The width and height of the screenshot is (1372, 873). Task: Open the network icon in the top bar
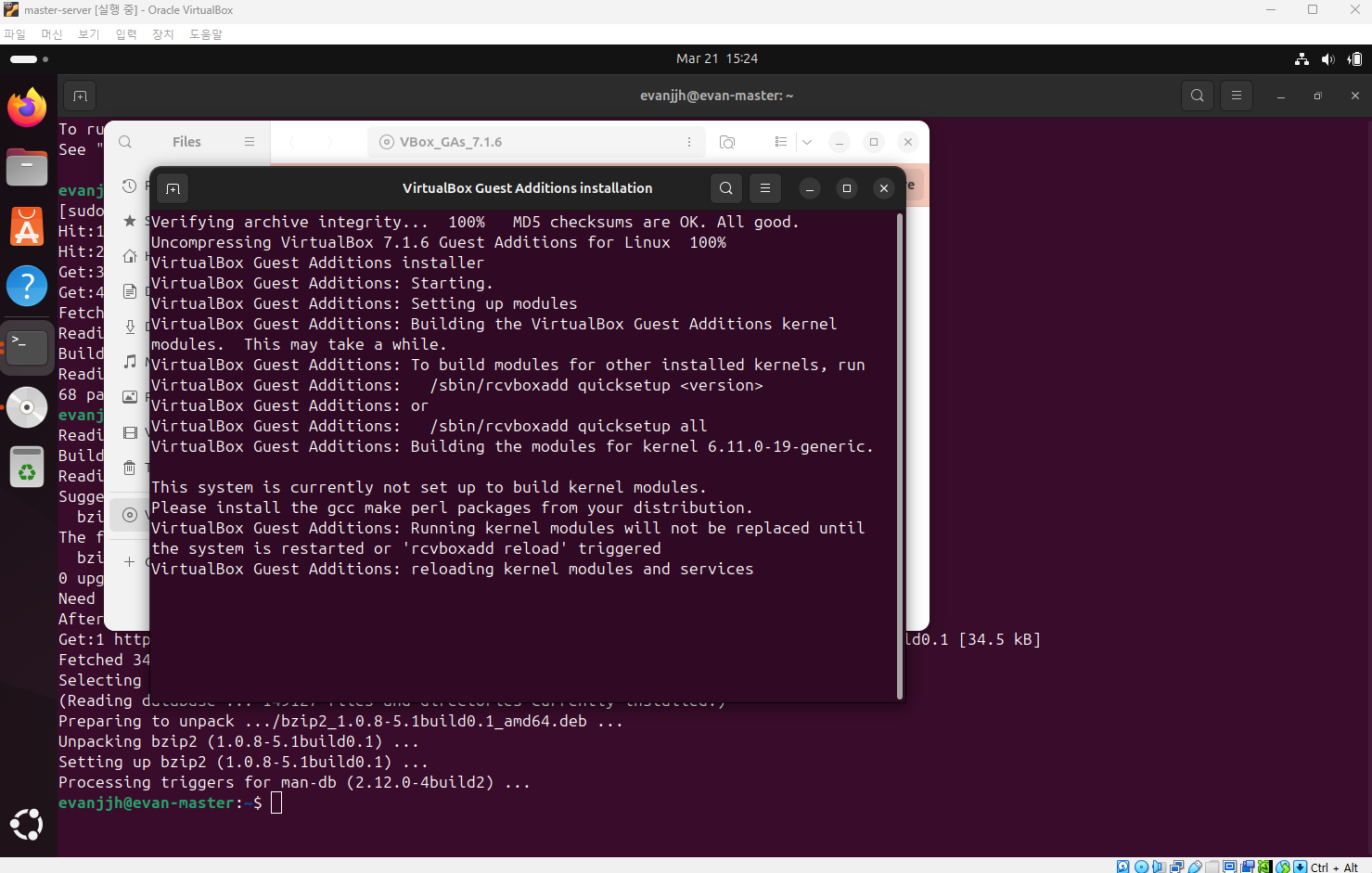coord(1302,58)
